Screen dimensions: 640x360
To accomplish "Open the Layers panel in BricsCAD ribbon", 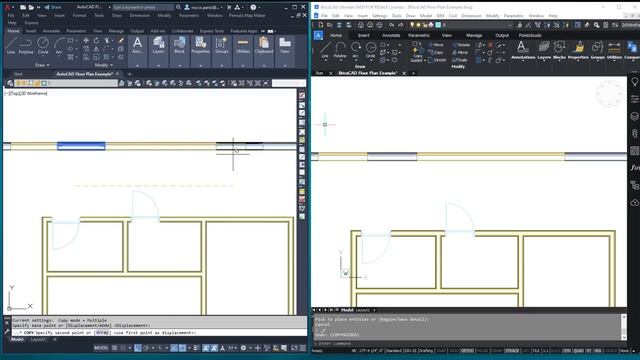I will point(544,50).
